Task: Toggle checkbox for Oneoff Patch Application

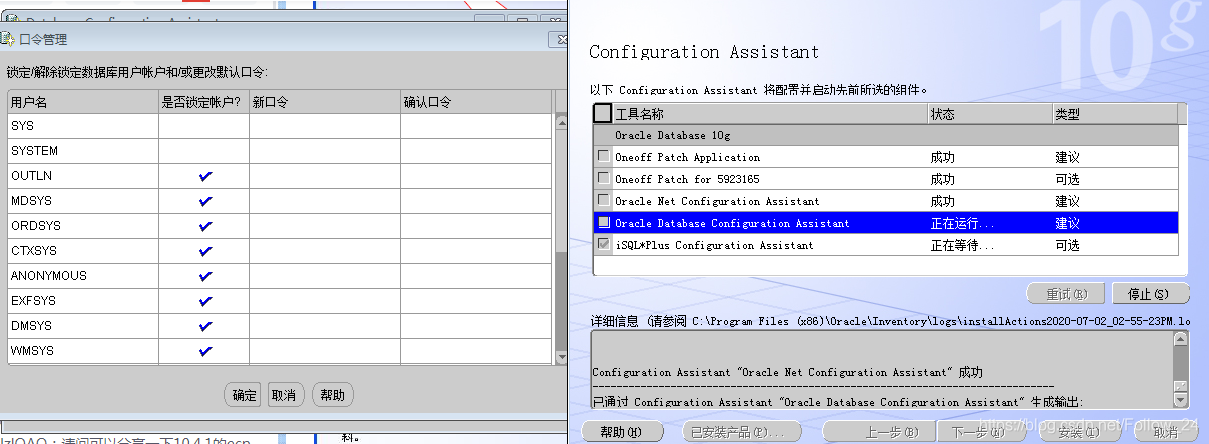Action: point(603,156)
